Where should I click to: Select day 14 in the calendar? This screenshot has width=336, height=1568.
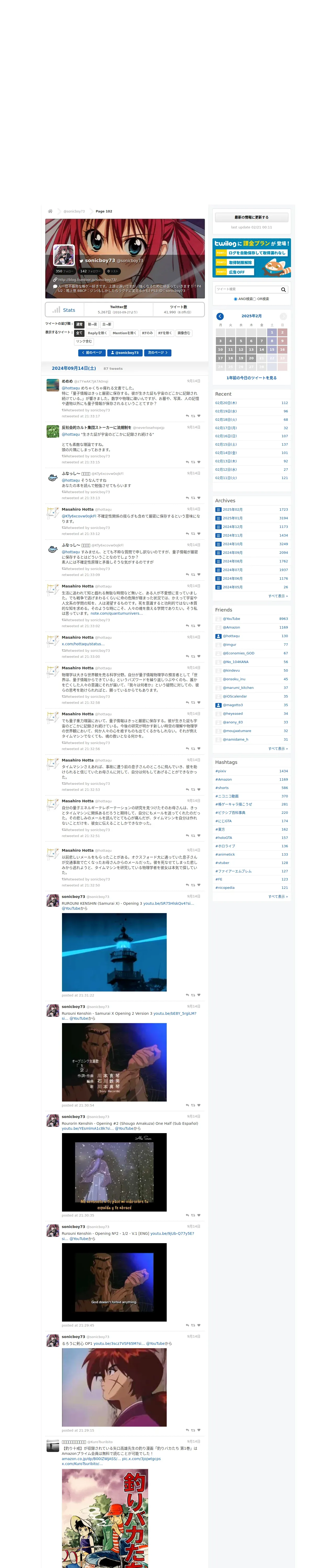(262, 349)
